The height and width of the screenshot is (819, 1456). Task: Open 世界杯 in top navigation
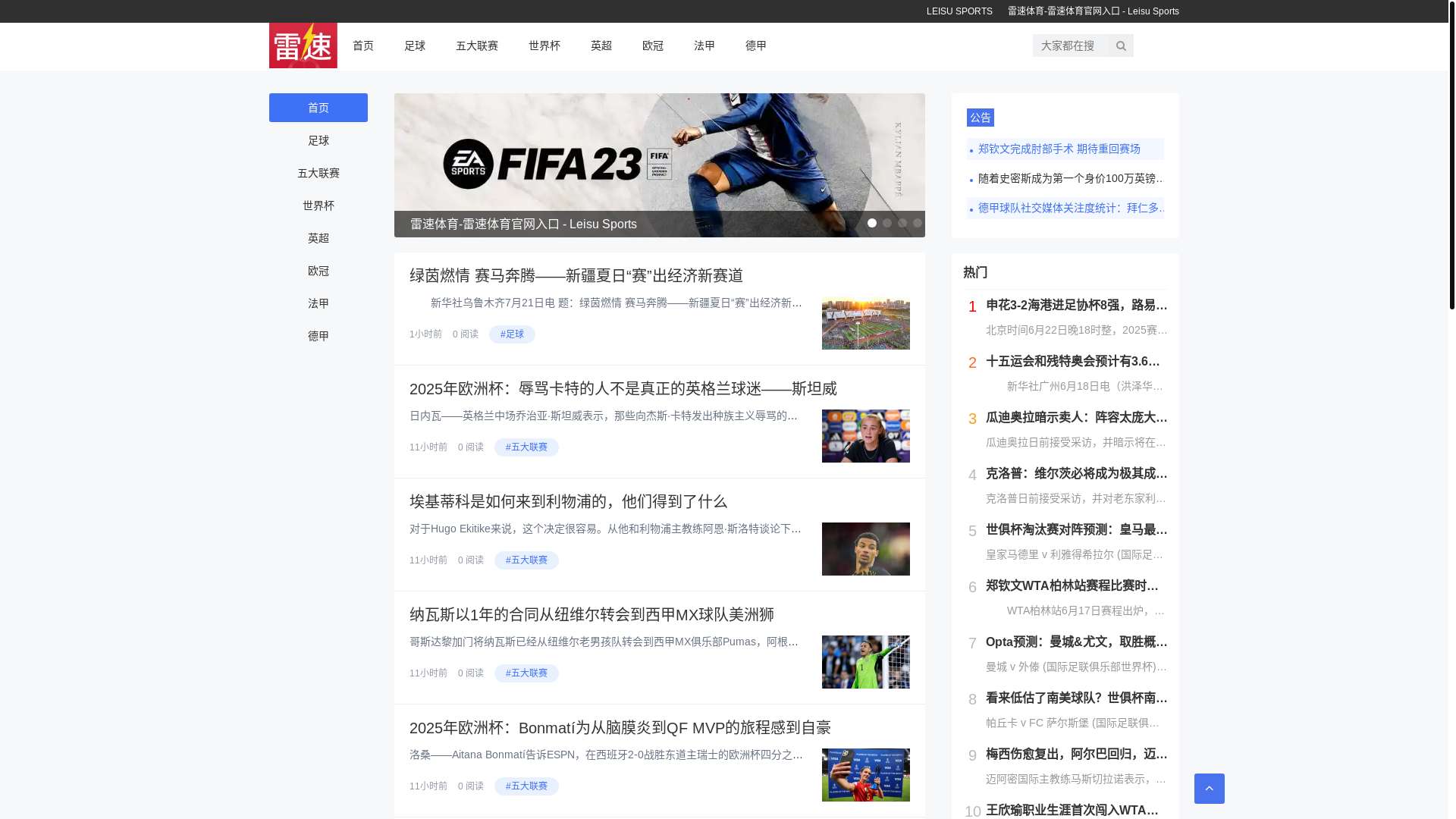(544, 45)
